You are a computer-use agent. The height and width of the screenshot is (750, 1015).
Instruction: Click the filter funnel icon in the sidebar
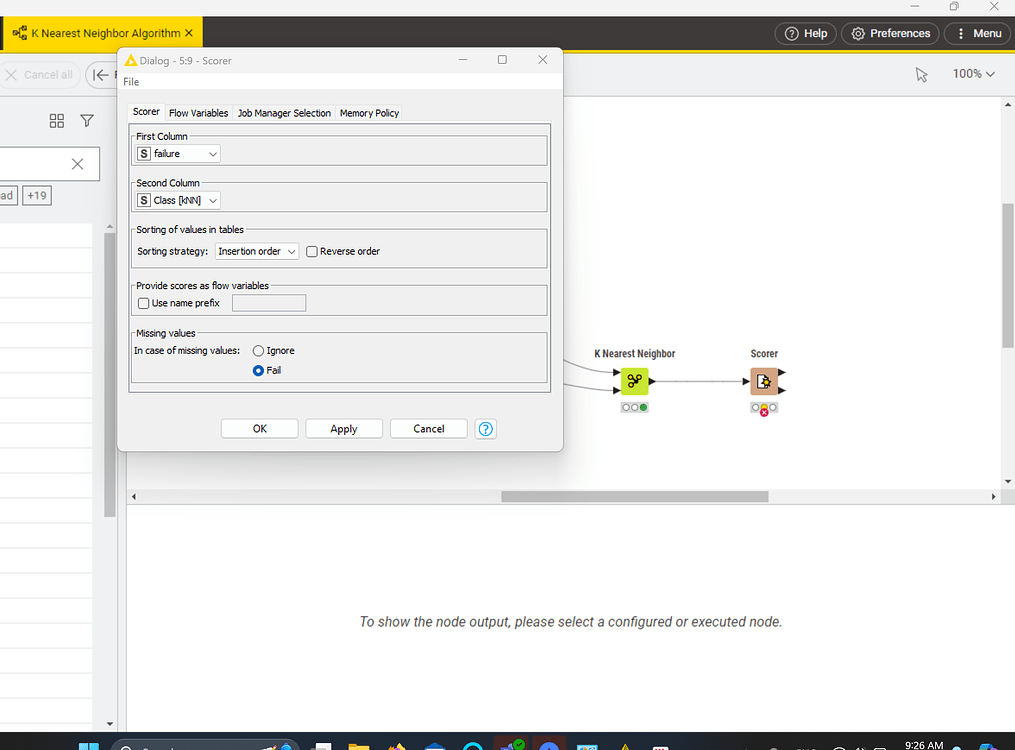87,120
